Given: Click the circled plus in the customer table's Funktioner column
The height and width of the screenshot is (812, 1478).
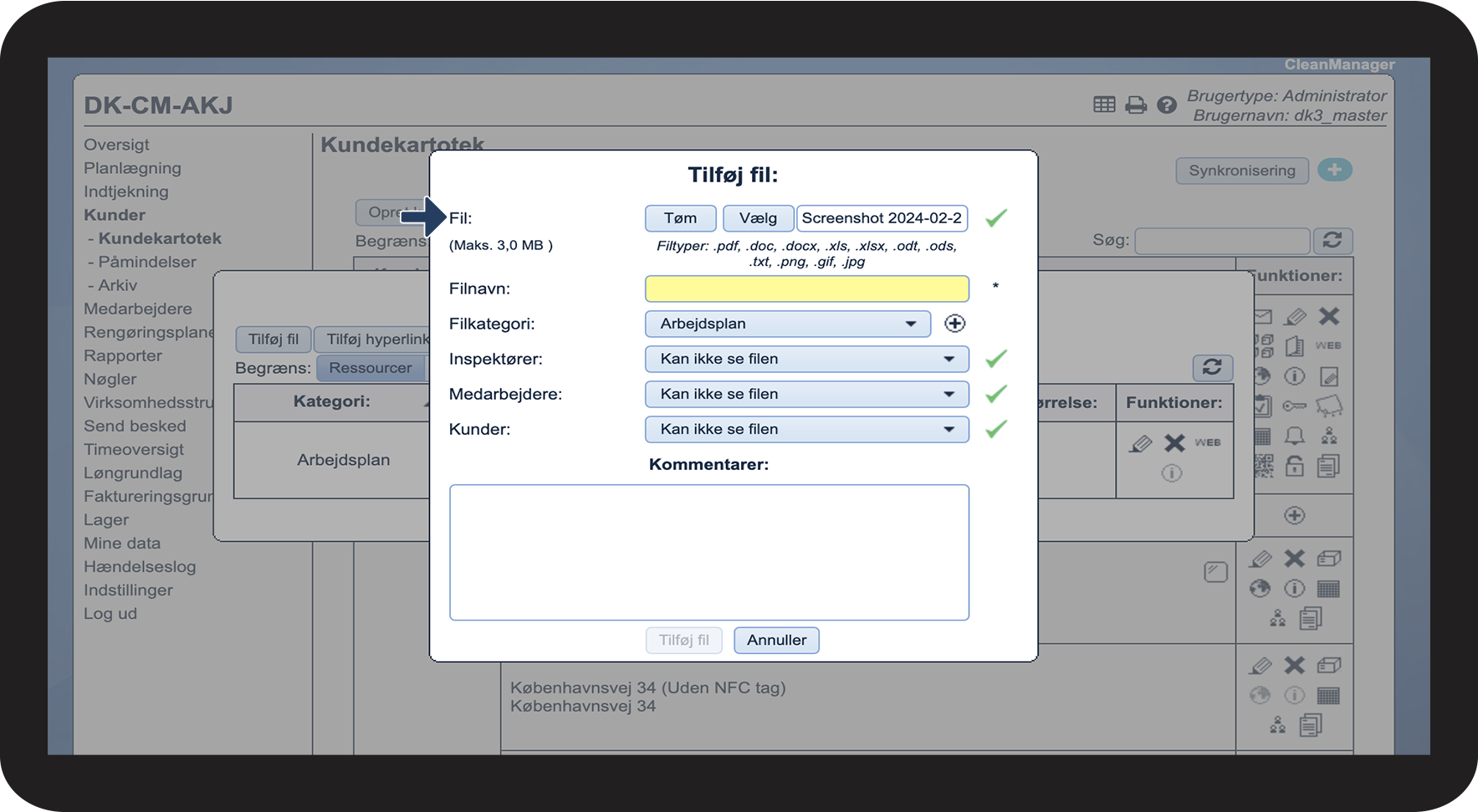Looking at the screenshot, I should 1295,515.
